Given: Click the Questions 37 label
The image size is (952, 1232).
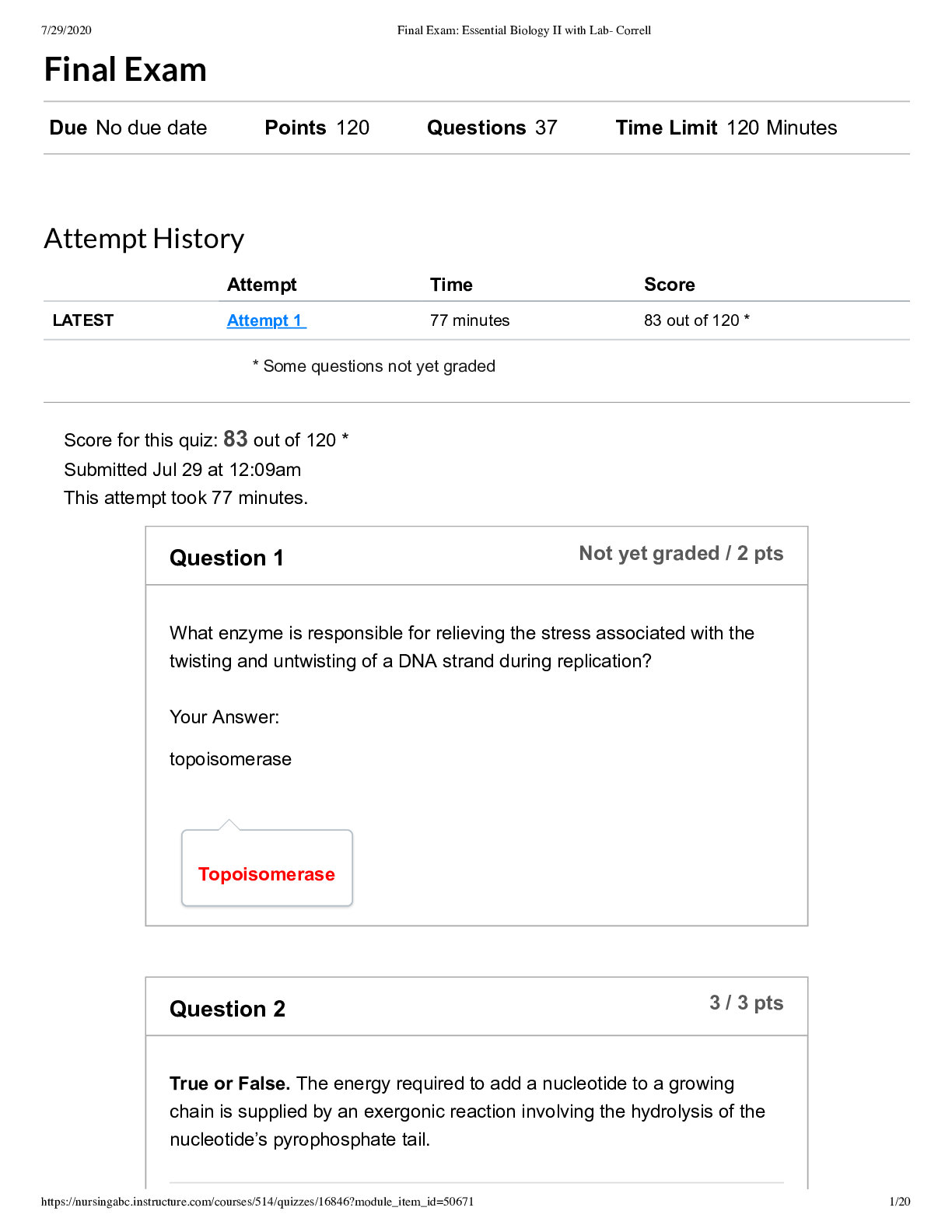Looking at the screenshot, I should pyautogui.click(x=492, y=128).
